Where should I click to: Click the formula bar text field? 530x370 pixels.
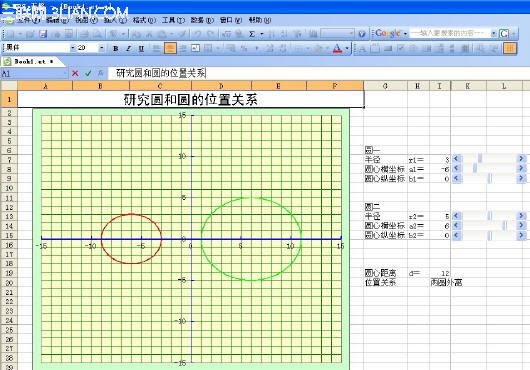tap(318, 73)
